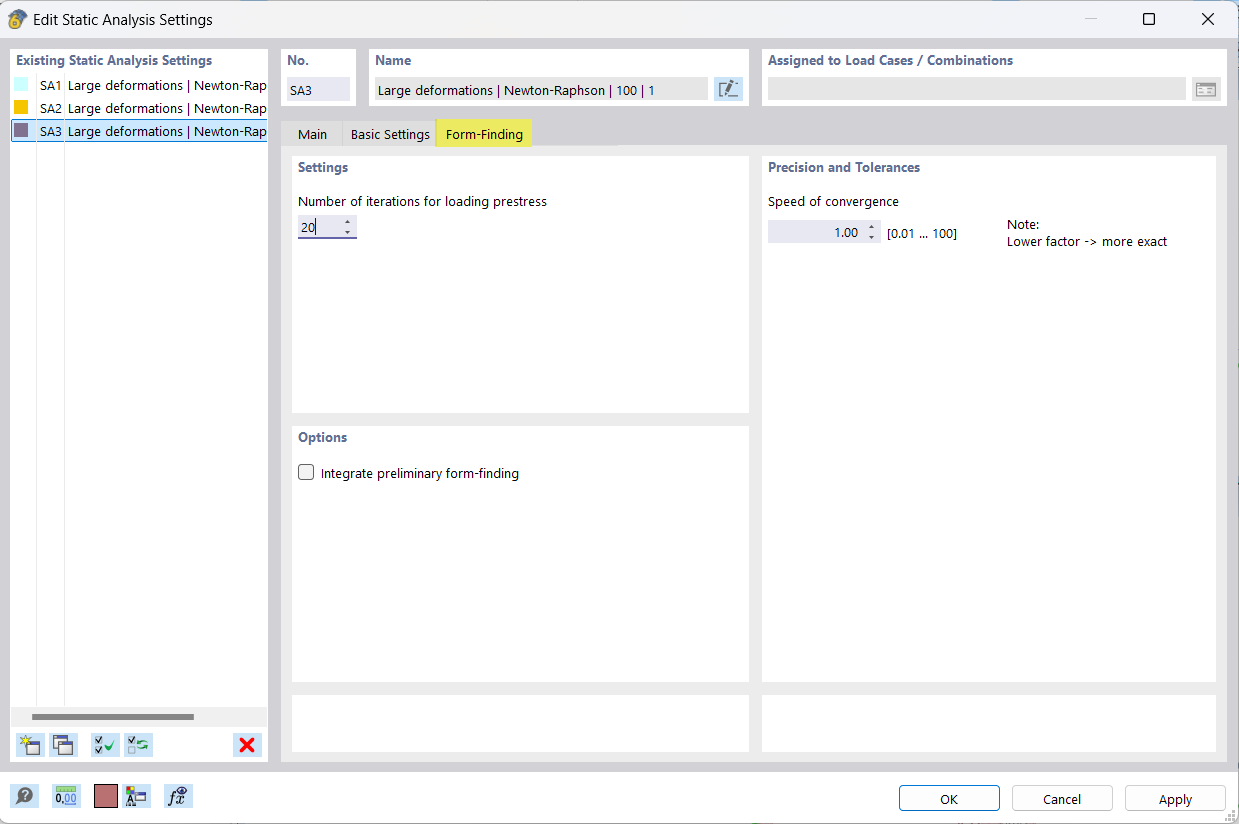
Task: Enable Integrate preliminary form-finding
Action: click(x=306, y=472)
